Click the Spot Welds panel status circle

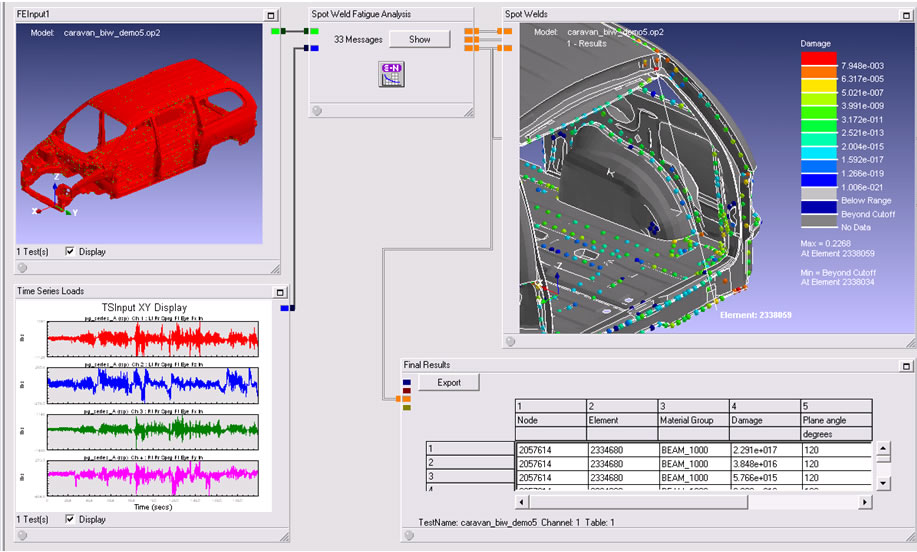click(510, 341)
